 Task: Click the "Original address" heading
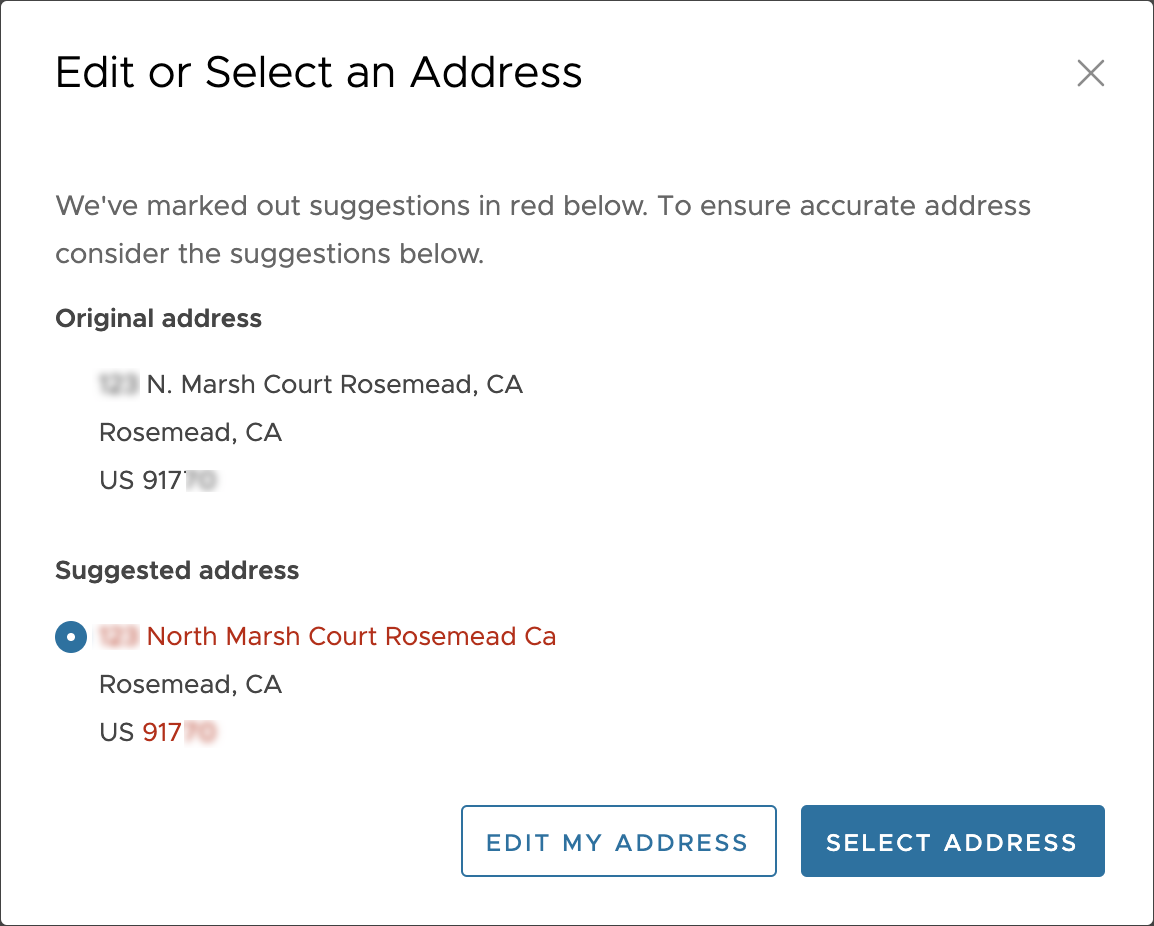point(158,319)
